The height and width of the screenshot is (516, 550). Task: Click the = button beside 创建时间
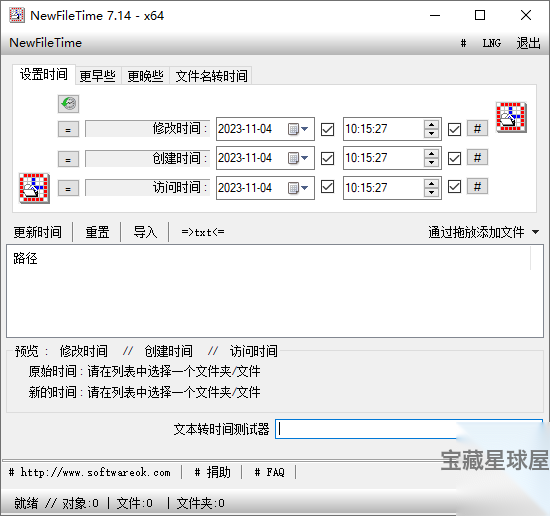tap(68, 160)
